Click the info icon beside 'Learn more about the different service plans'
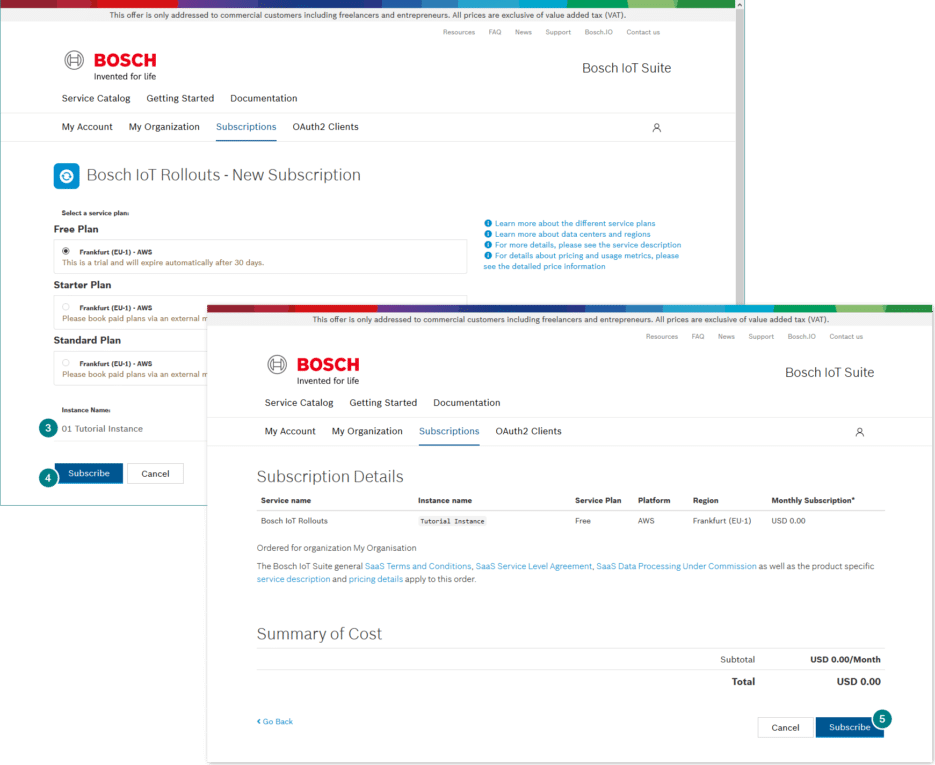 [x=487, y=224]
